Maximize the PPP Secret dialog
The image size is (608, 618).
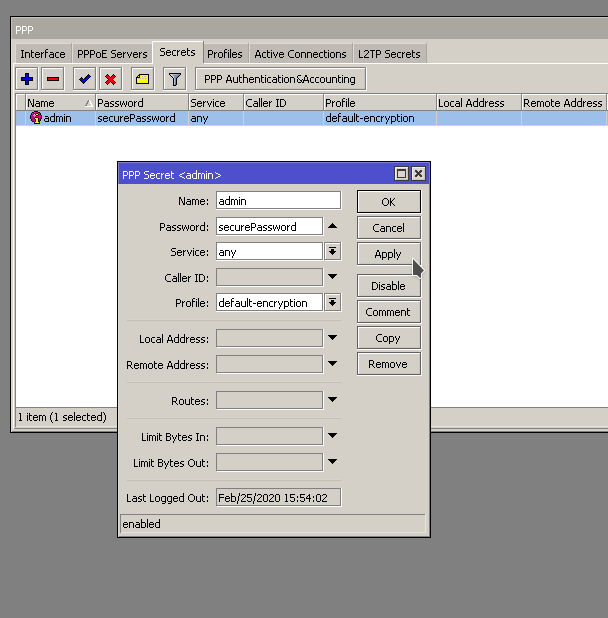pos(402,174)
